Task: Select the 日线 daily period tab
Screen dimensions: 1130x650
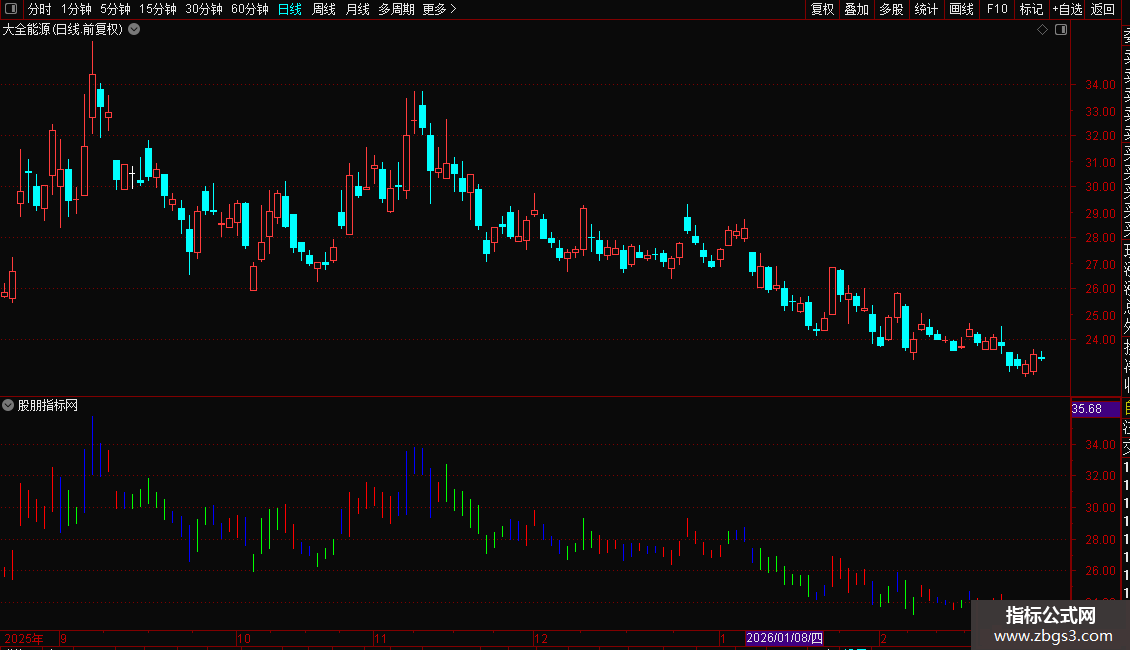Action: [x=290, y=9]
